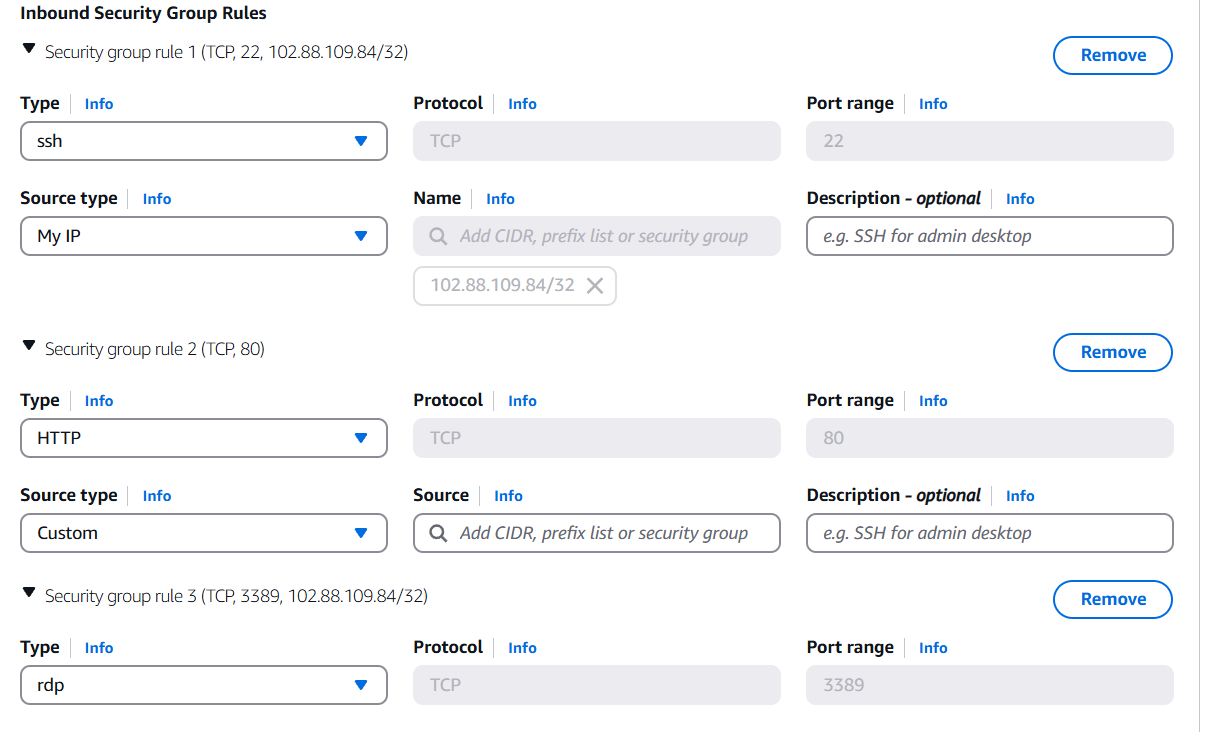The image size is (1214, 732).
Task: Collapse Security group rule 3 section
Action: pos(29,592)
